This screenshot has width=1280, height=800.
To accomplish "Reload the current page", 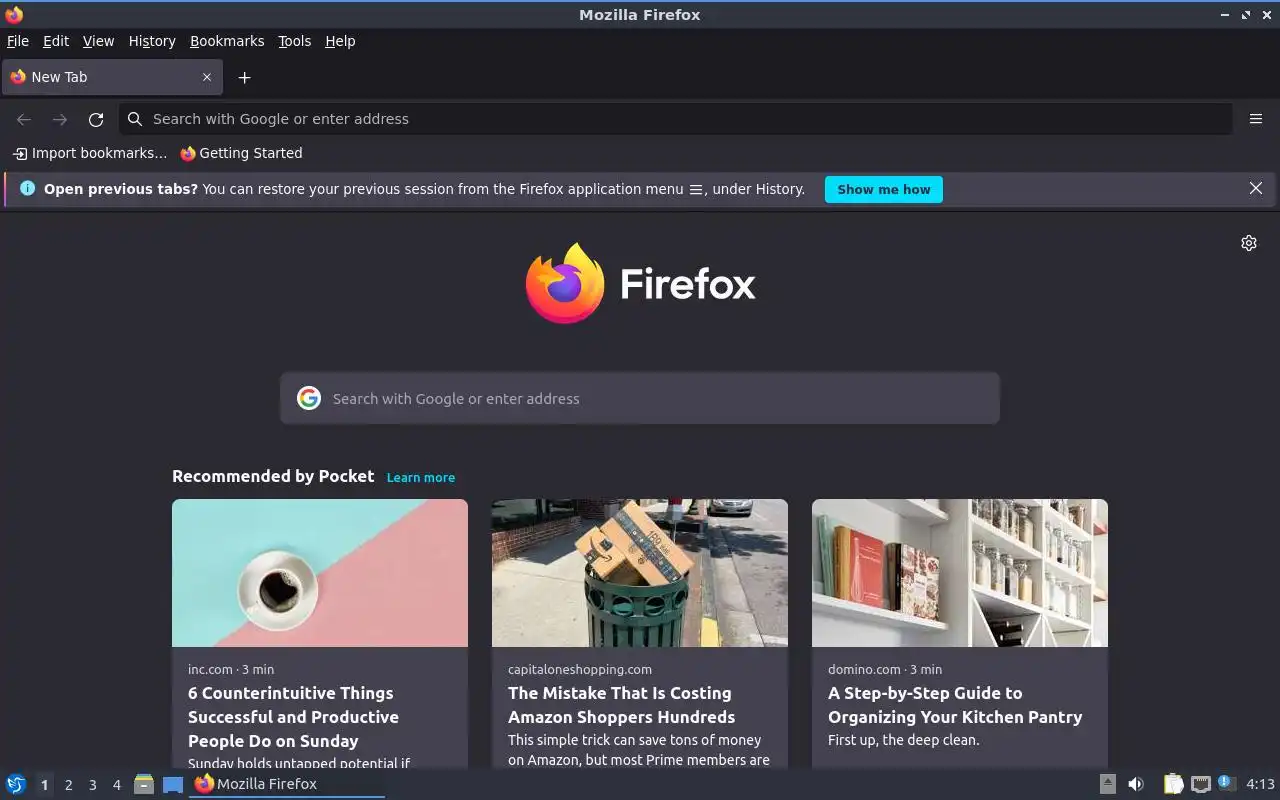I will [x=96, y=119].
